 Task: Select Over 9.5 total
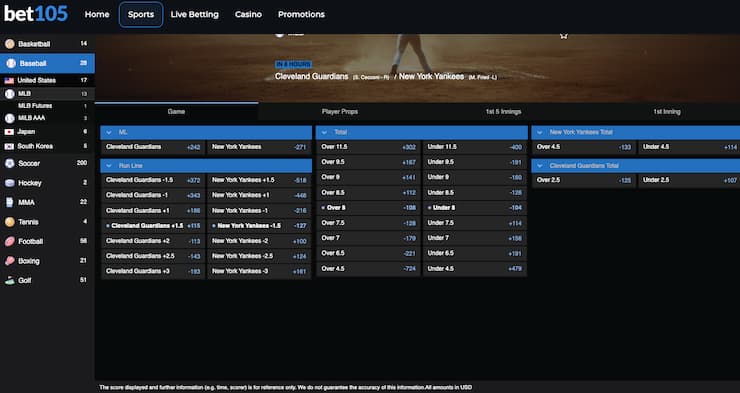[369, 162]
